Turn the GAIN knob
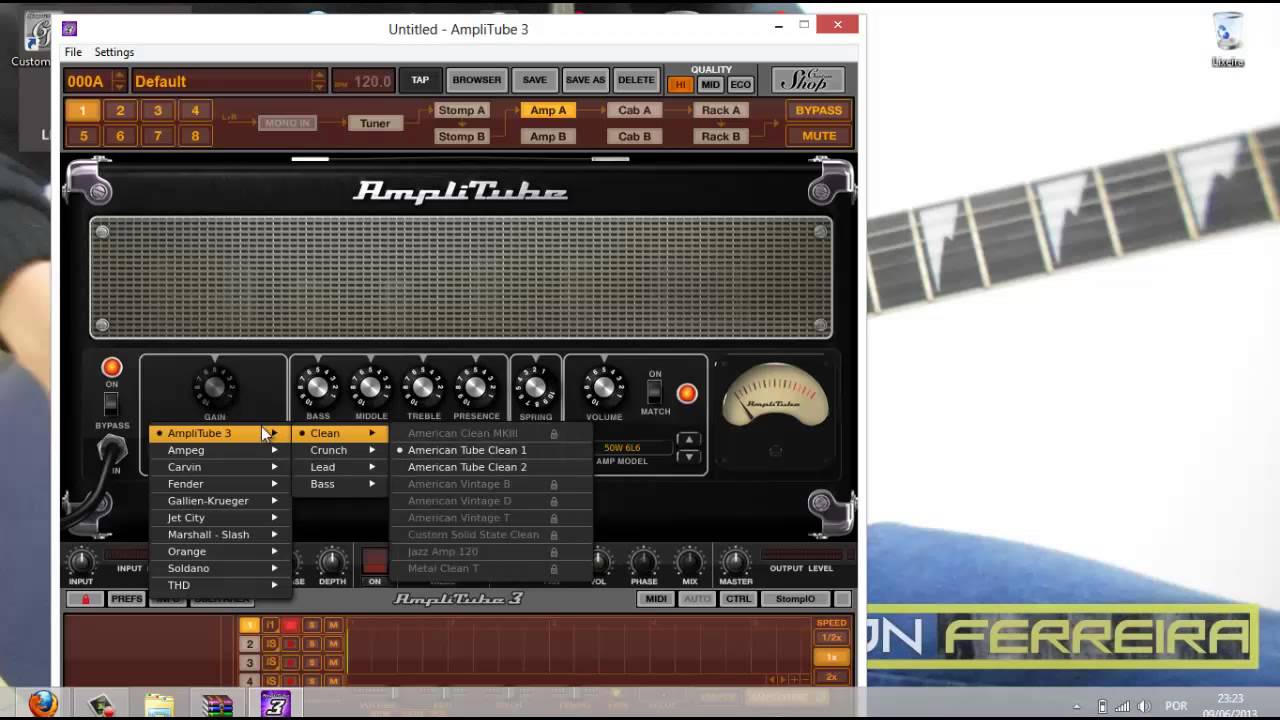The width and height of the screenshot is (1280, 720). coord(214,387)
